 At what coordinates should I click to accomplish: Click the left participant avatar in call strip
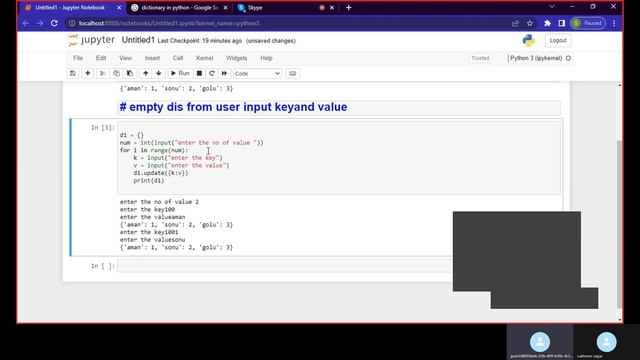coord(540,342)
